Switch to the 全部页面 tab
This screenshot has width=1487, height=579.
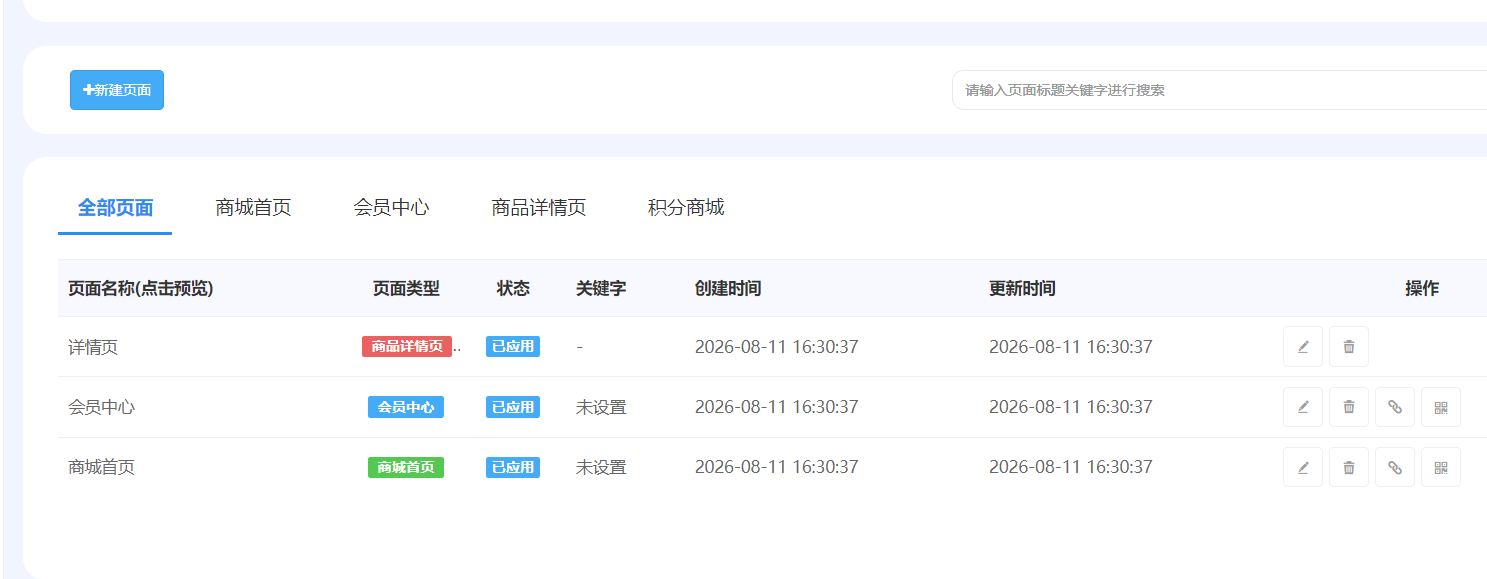(115, 208)
